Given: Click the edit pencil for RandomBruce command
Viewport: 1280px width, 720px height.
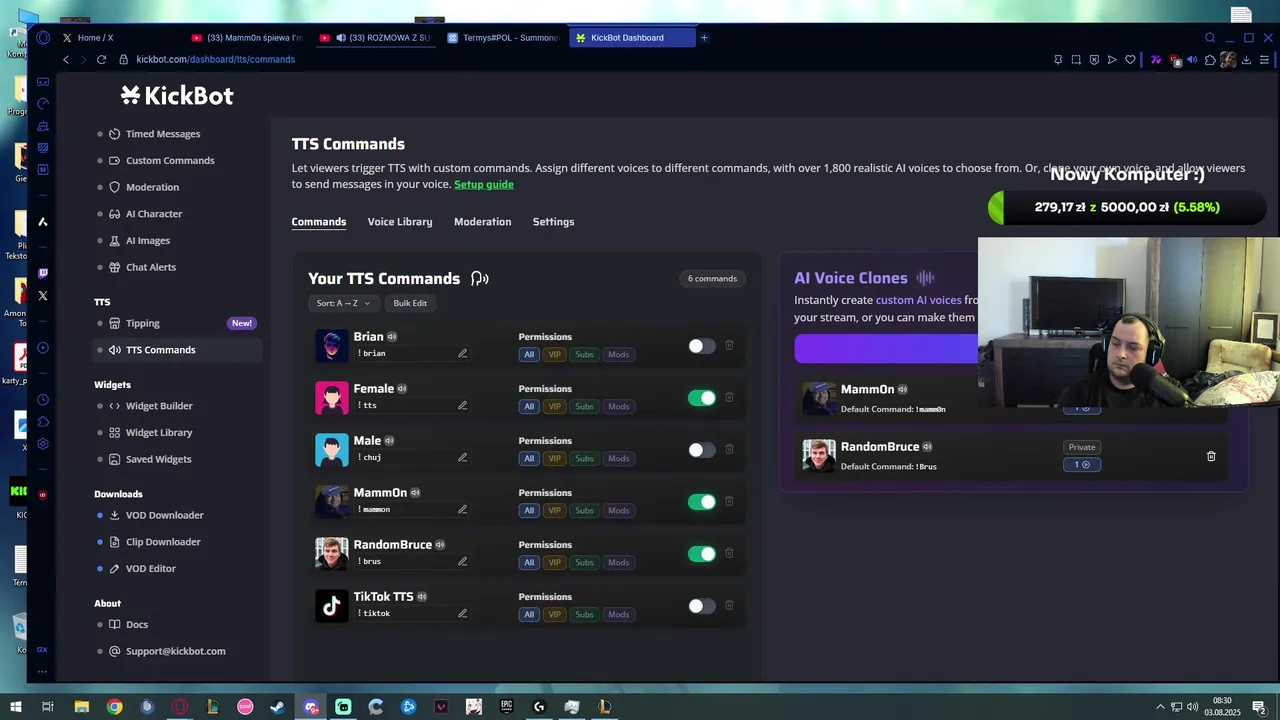Looking at the screenshot, I should [x=462, y=561].
